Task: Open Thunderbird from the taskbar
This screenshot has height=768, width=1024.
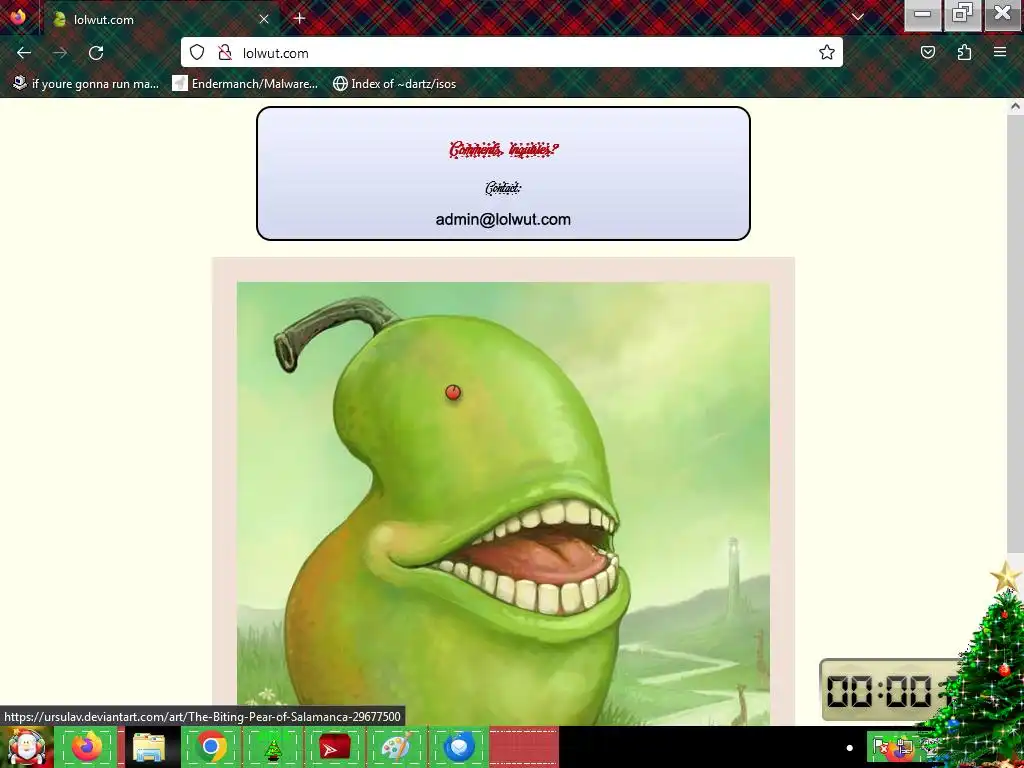Action: [458, 747]
